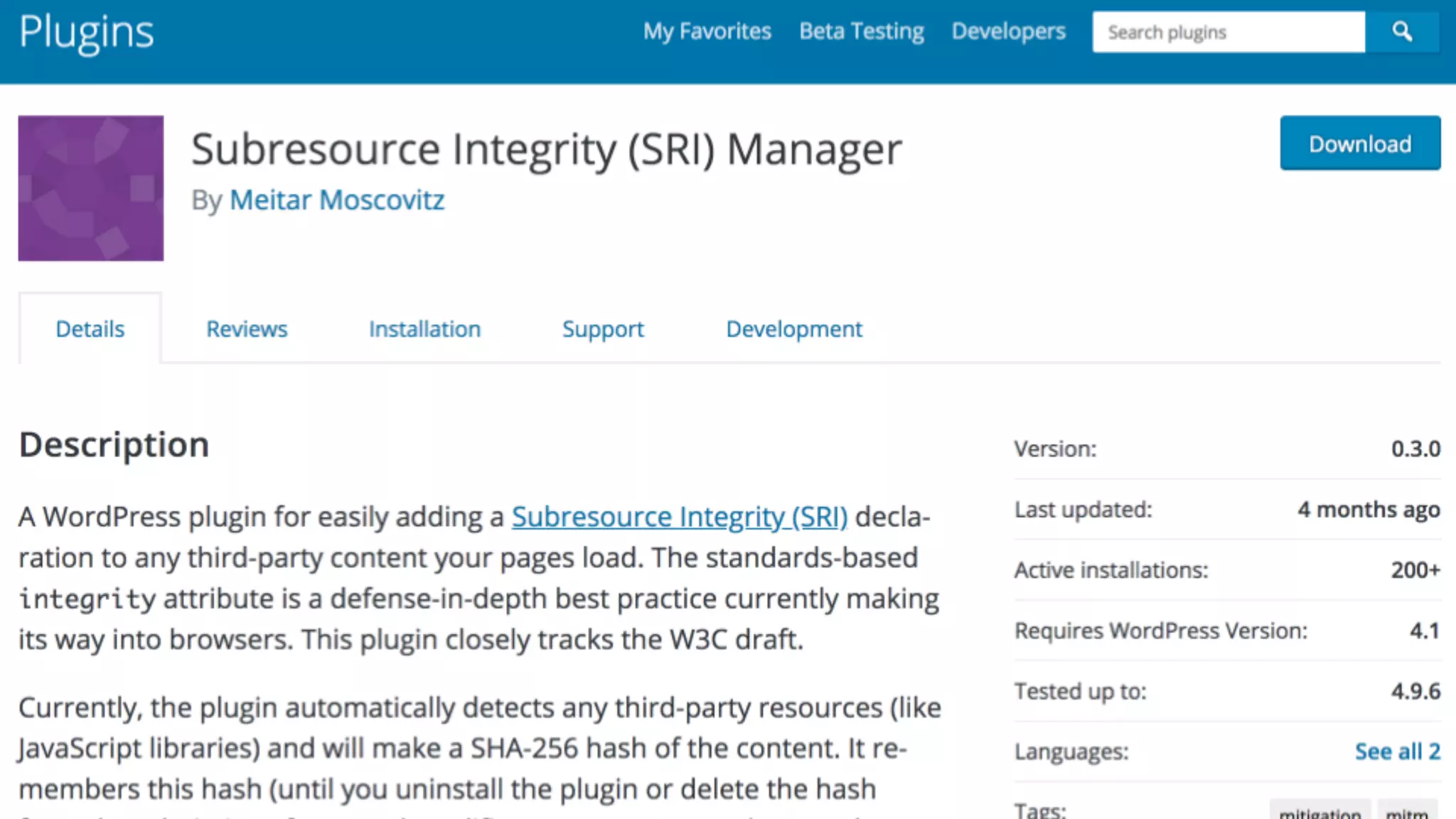
Task: Click the Subresource Integrity (SRI) Manager title
Action: click(x=546, y=149)
